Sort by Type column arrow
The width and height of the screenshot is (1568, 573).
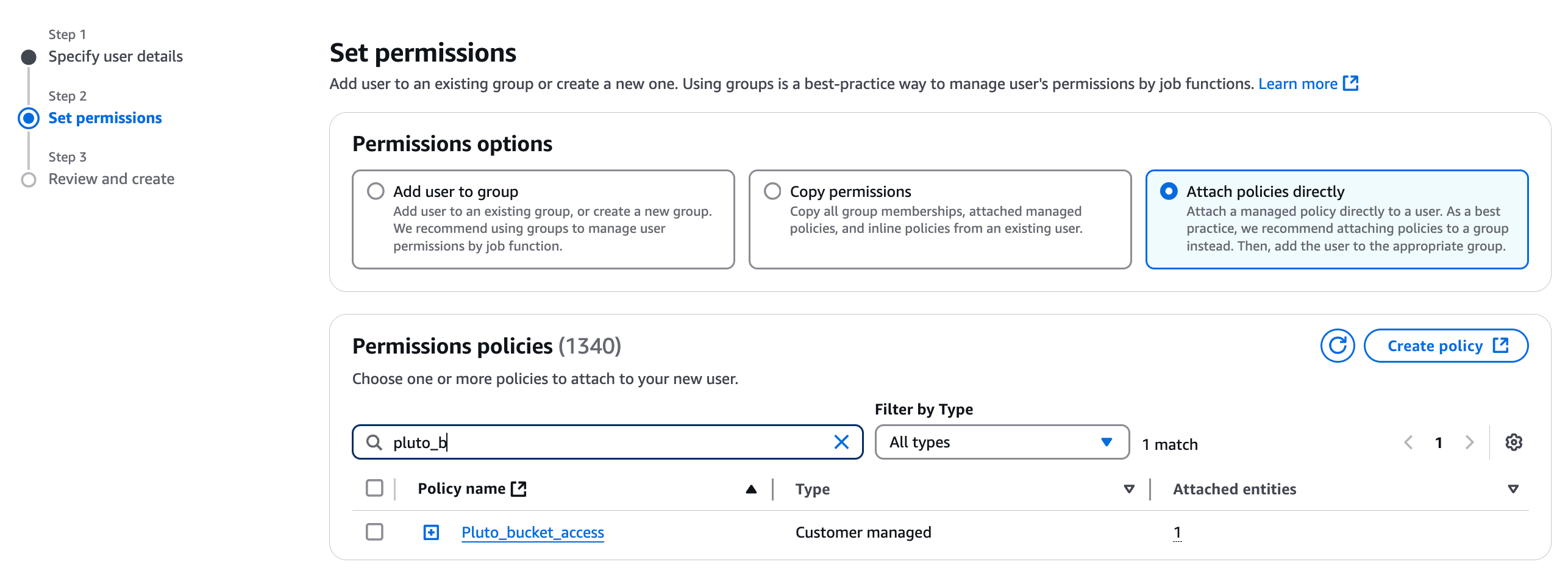1128,489
